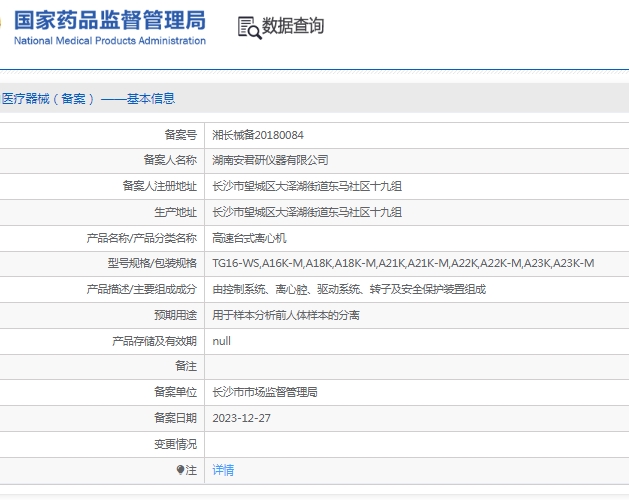Image resolution: width=629 pixels, height=500 pixels.
Task: Click filing authority 长沙市市场监督管理局
Action: point(265,392)
